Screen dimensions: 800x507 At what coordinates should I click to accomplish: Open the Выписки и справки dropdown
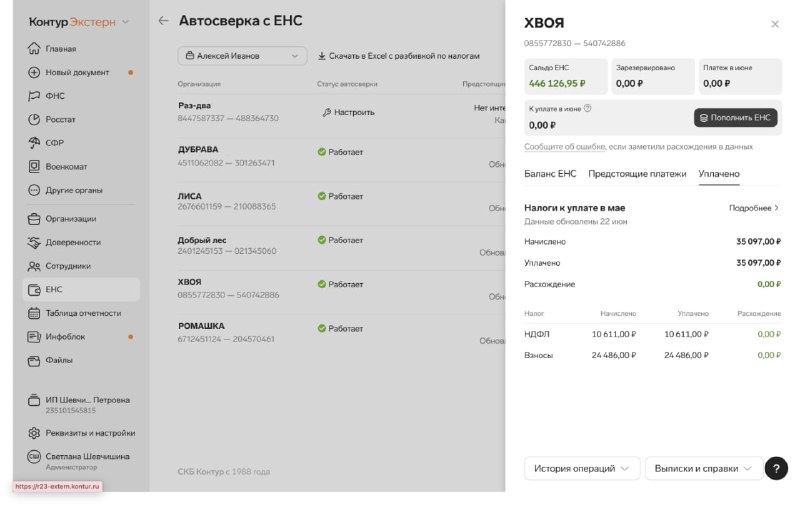point(704,468)
